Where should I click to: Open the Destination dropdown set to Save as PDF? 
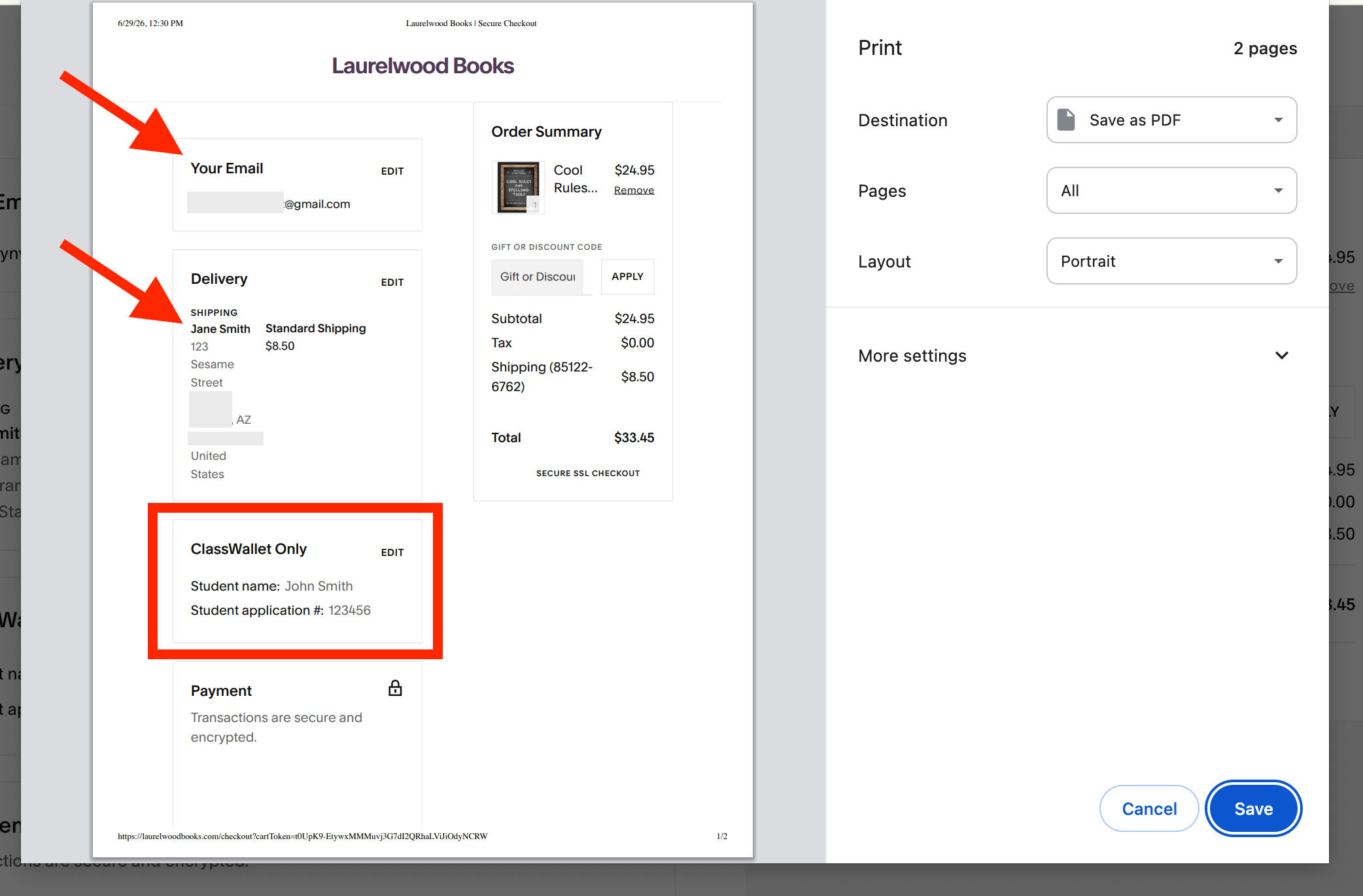[x=1171, y=120]
